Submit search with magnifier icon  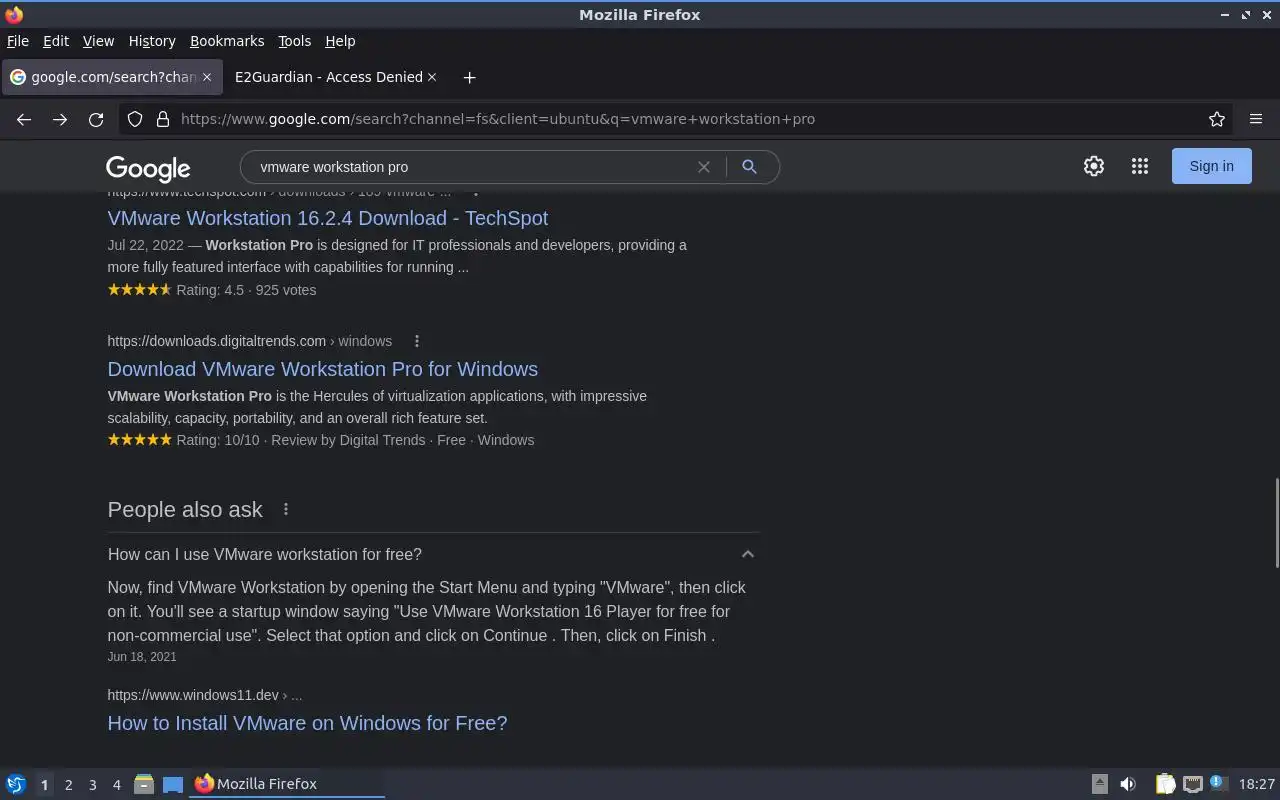click(749, 167)
